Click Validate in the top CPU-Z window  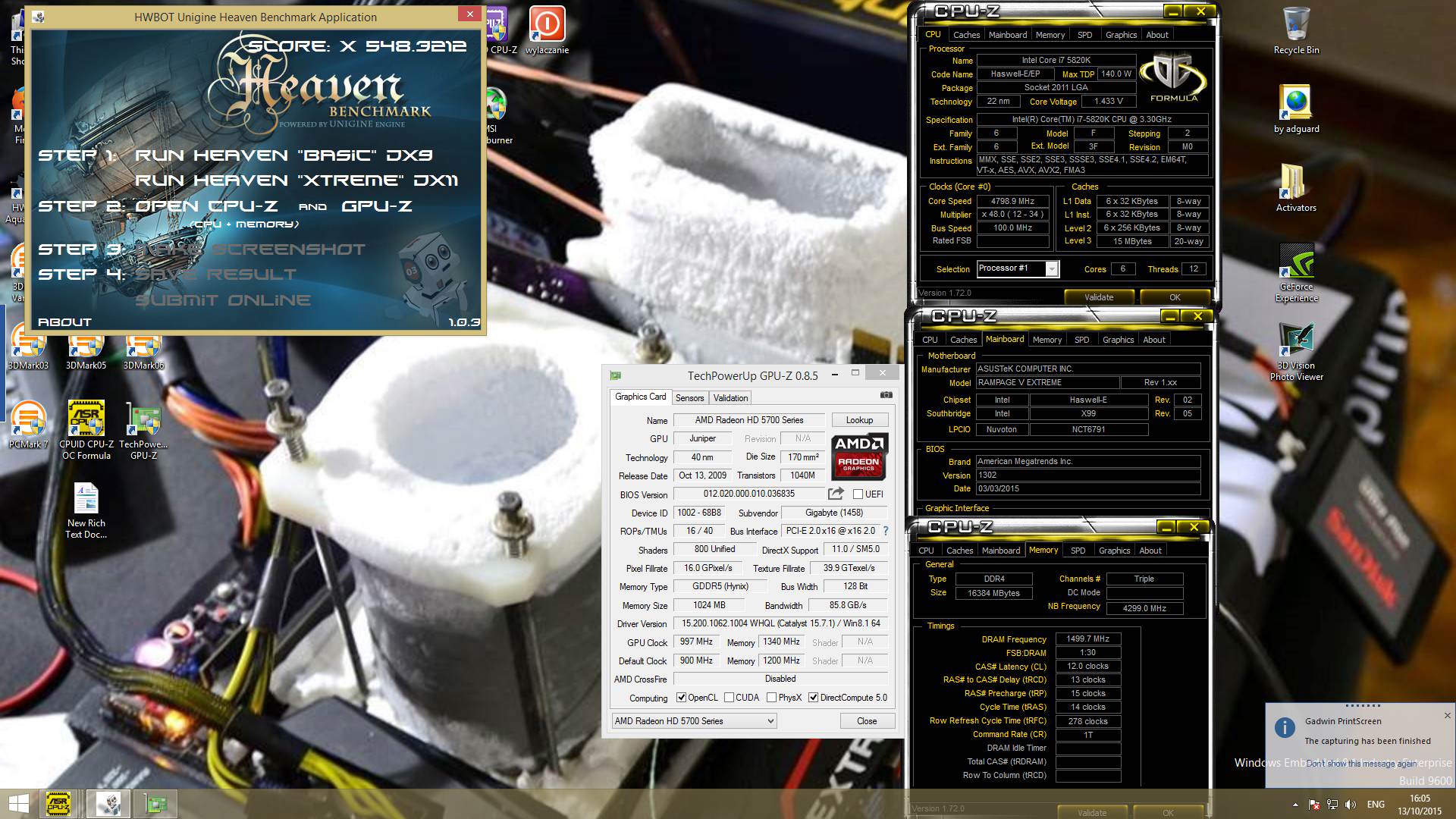(x=1098, y=297)
